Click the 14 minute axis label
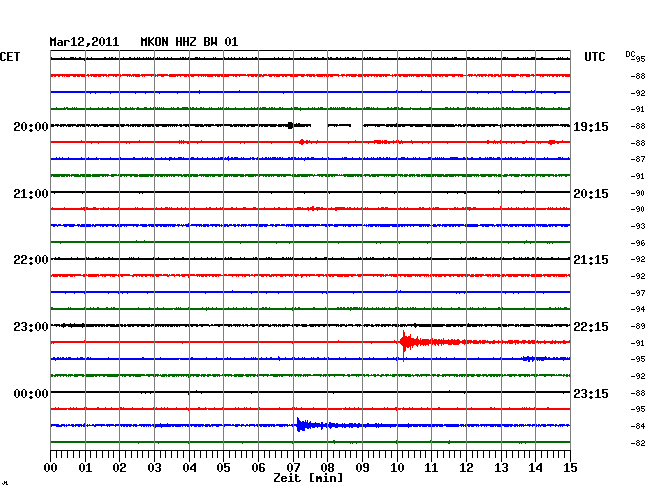This screenshot has width=650, height=494. (x=535, y=467)
